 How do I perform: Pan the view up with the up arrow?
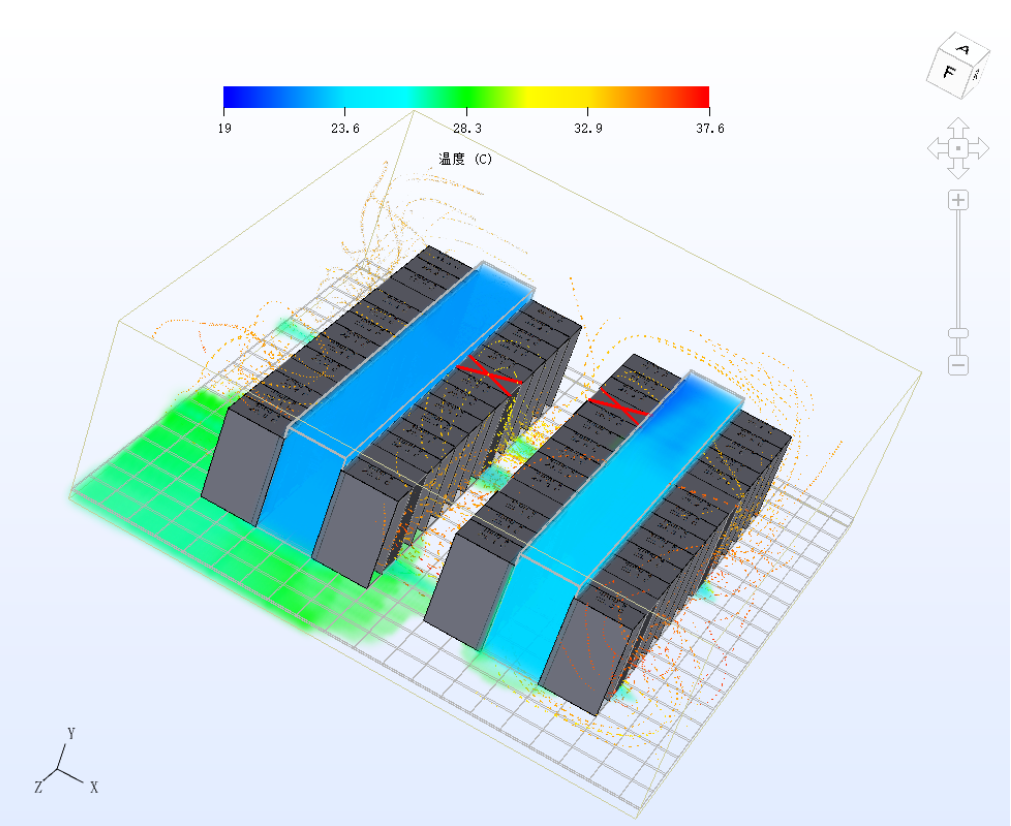coord(958,126)
